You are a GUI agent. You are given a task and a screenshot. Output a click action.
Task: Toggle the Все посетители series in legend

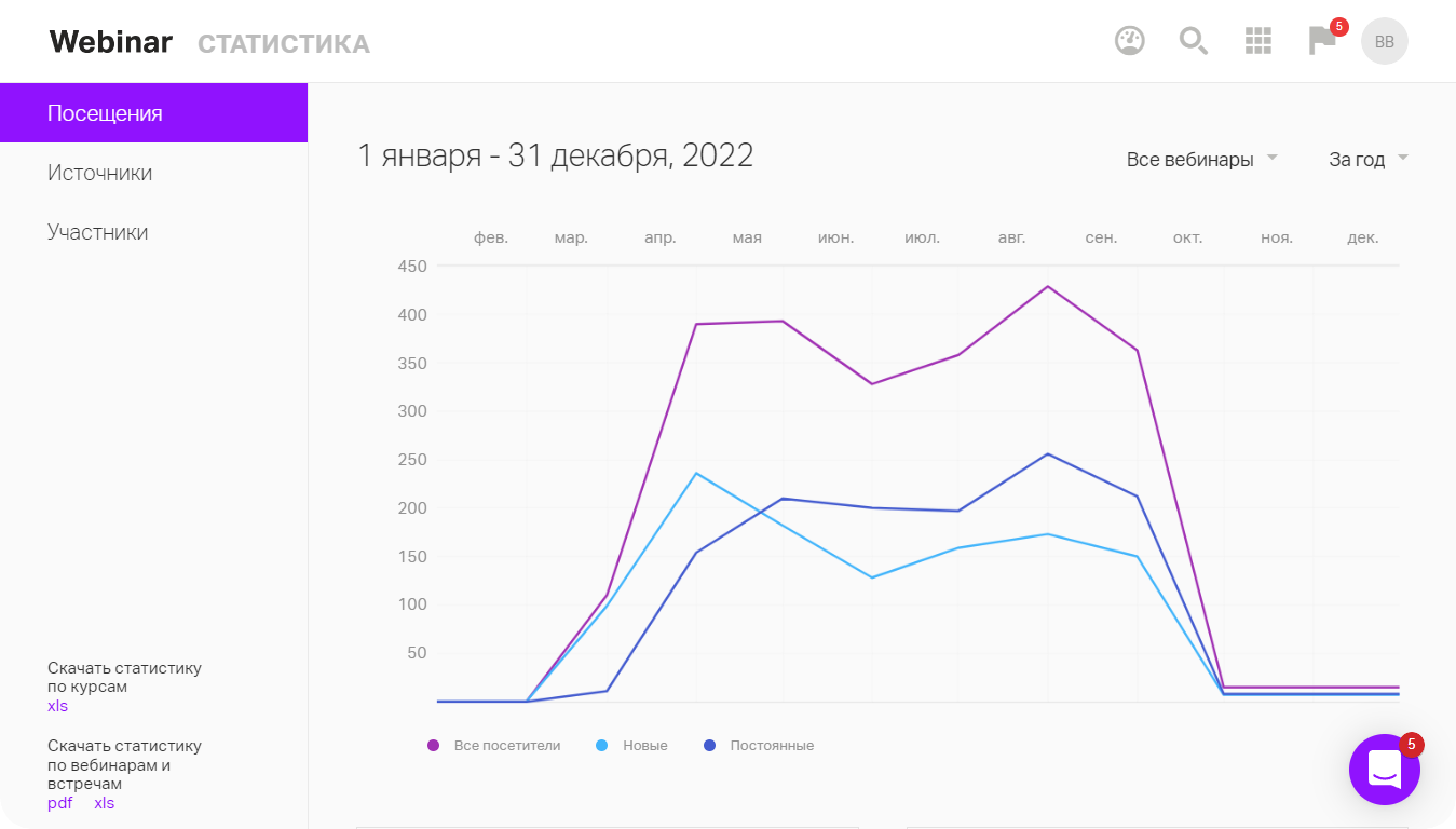507,745
